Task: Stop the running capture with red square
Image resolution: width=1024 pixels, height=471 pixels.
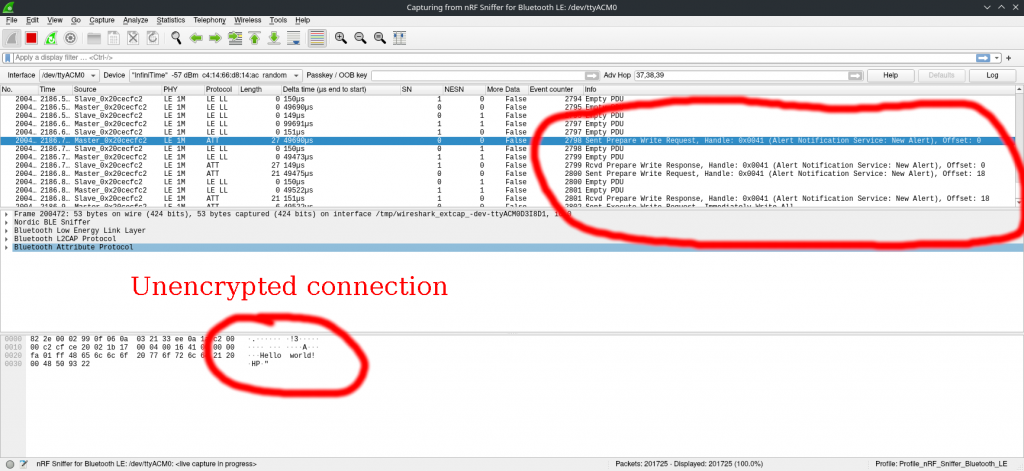Action: (x=31, y=38)
